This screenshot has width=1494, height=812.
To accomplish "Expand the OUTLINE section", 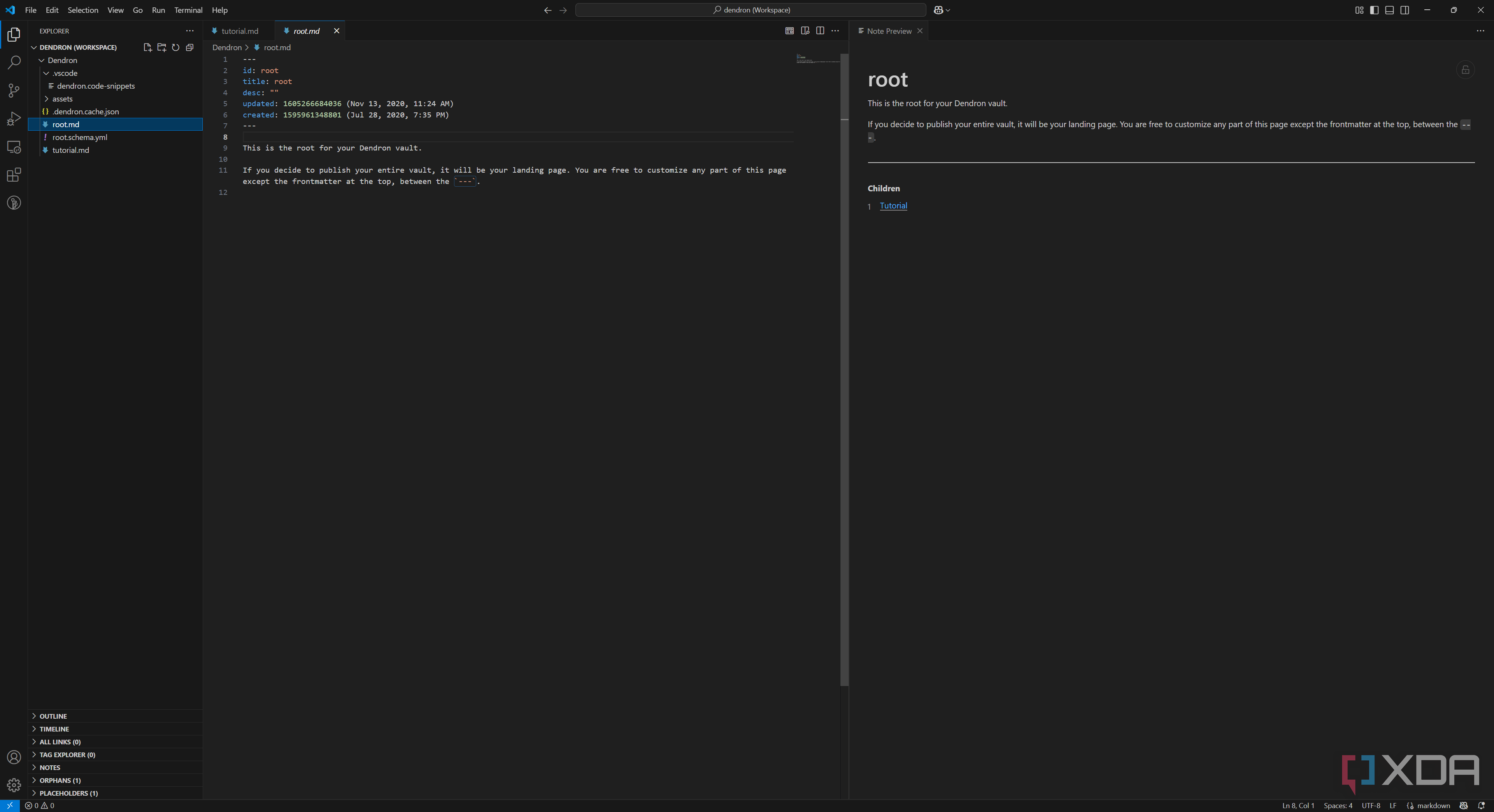I will pos(116,716).
